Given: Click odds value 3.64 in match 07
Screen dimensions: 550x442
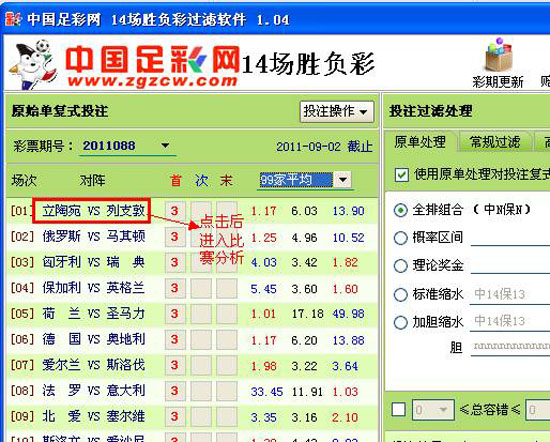Looking at the screenshot, I should (x=345, y=366).
